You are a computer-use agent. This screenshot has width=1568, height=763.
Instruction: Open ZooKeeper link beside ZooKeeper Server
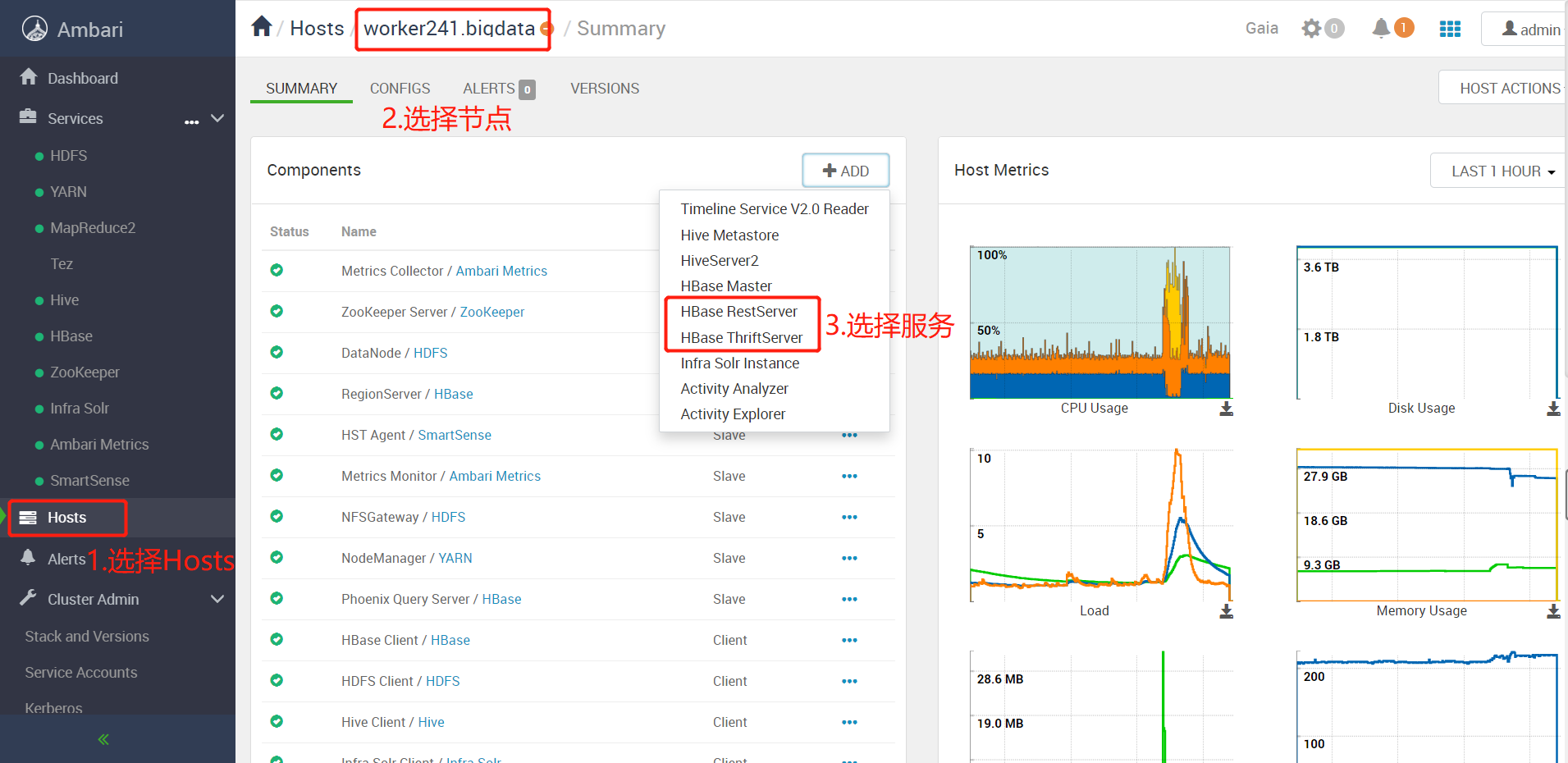tap(491, 312)
